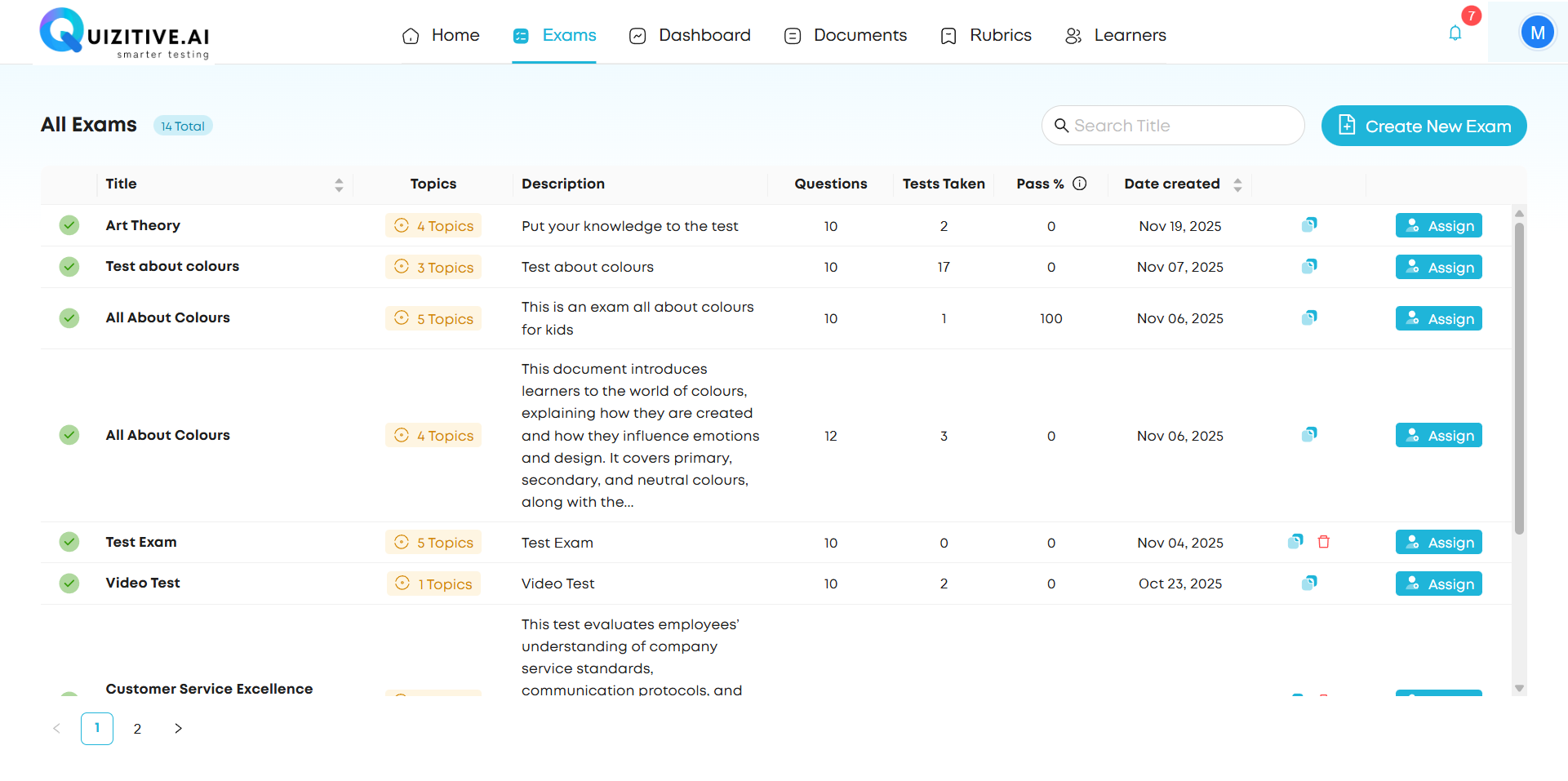Screen dimensions: 1568x781
Task: Click the next page arrow
Action: click(178, 729)
